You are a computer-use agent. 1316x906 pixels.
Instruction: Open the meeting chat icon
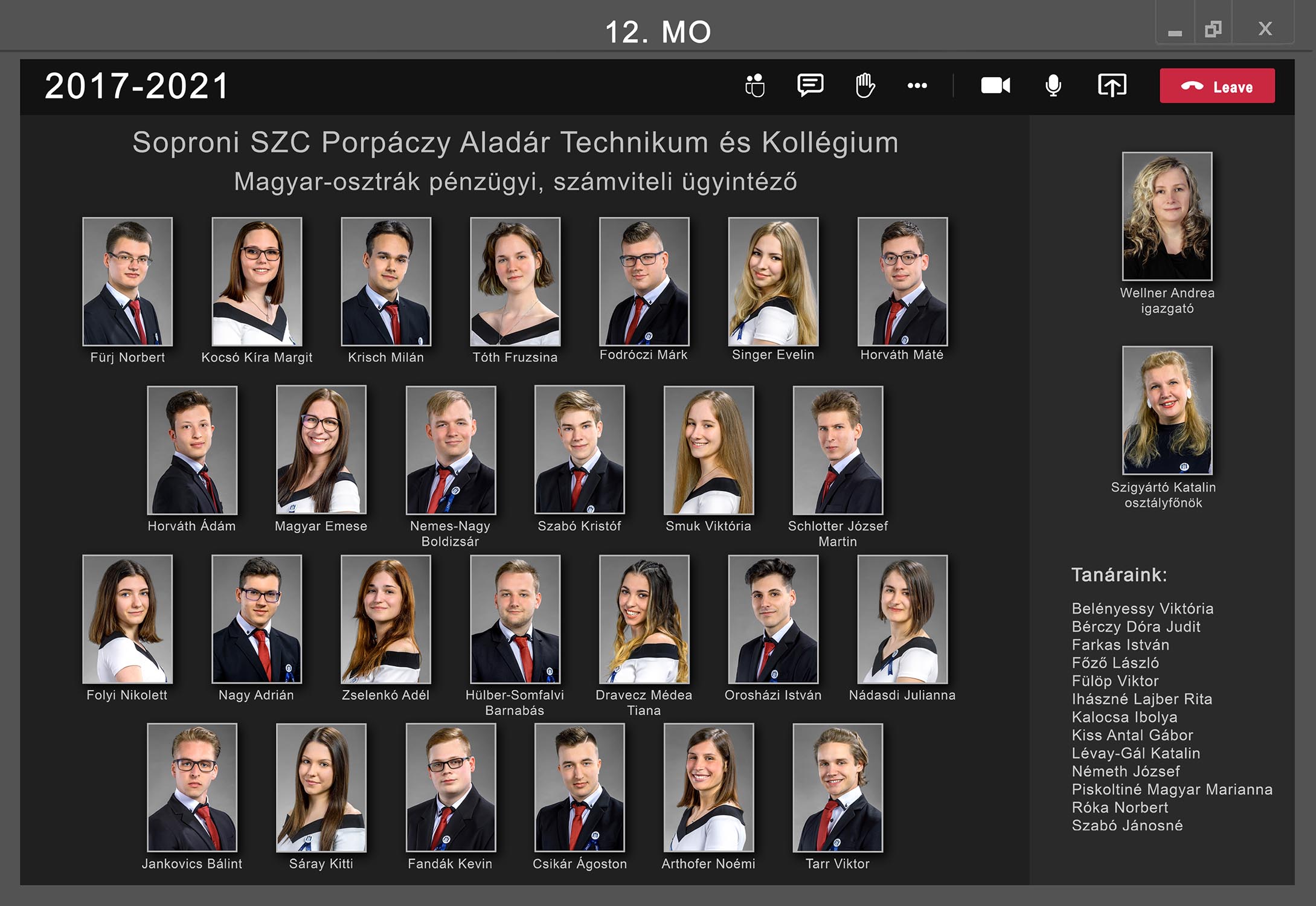tap(810, 86)
